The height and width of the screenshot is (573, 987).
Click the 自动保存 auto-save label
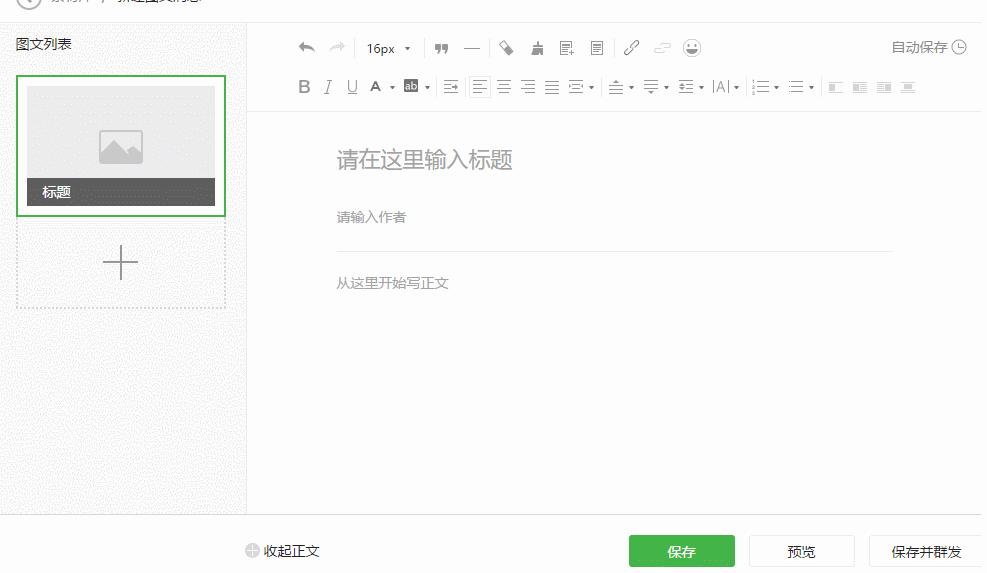pos(920,47)
